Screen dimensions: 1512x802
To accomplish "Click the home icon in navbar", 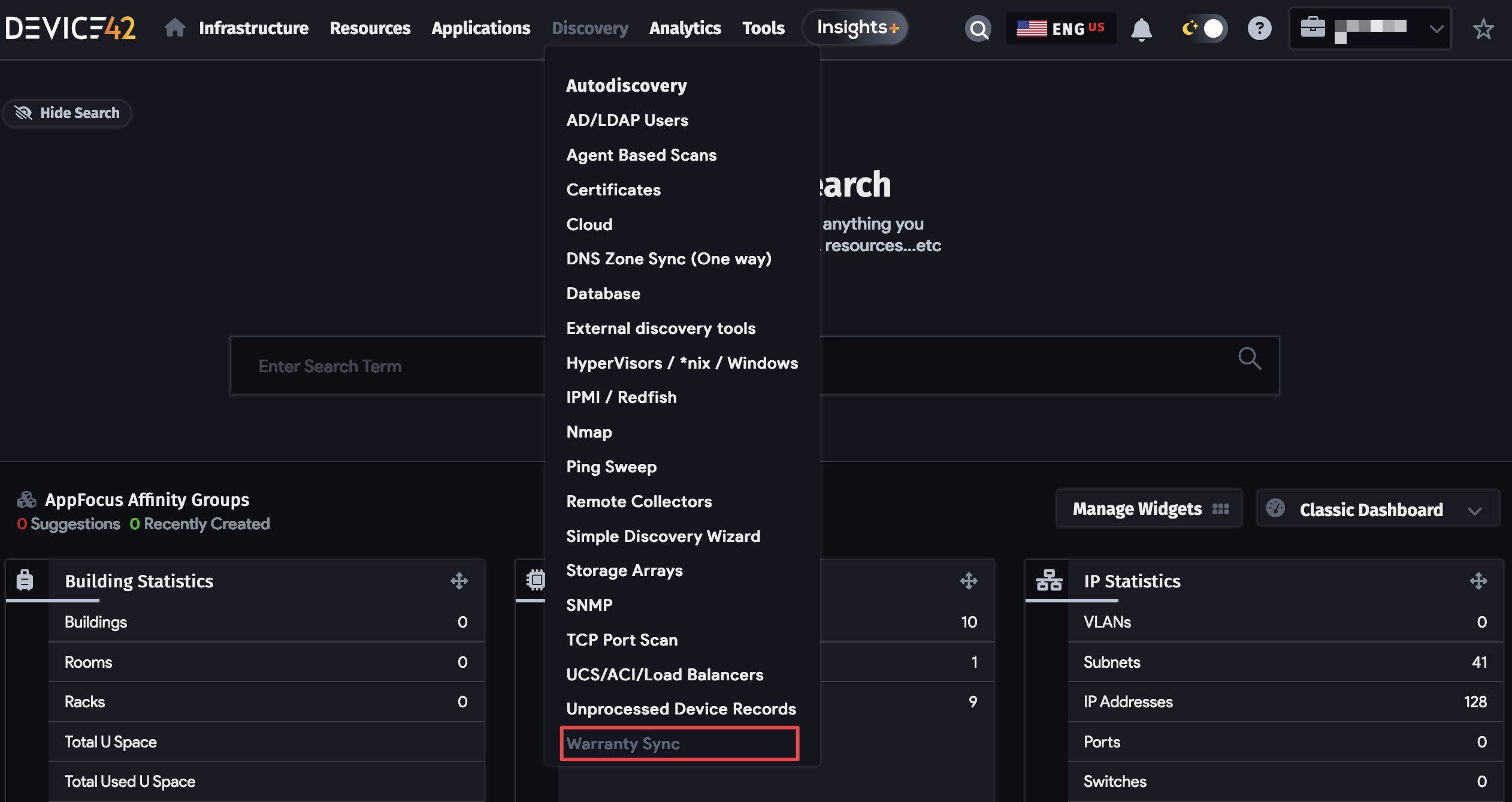I will tap(174, 28).
